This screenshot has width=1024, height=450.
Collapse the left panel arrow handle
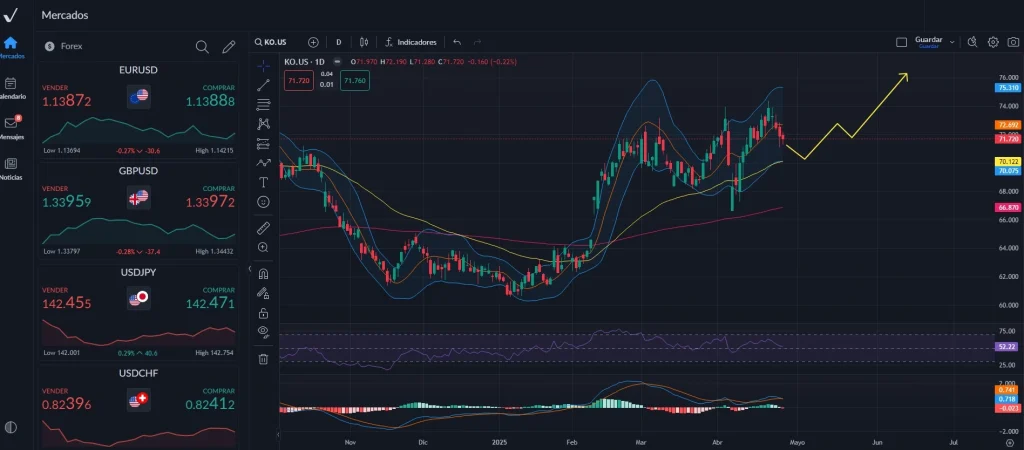249,269
